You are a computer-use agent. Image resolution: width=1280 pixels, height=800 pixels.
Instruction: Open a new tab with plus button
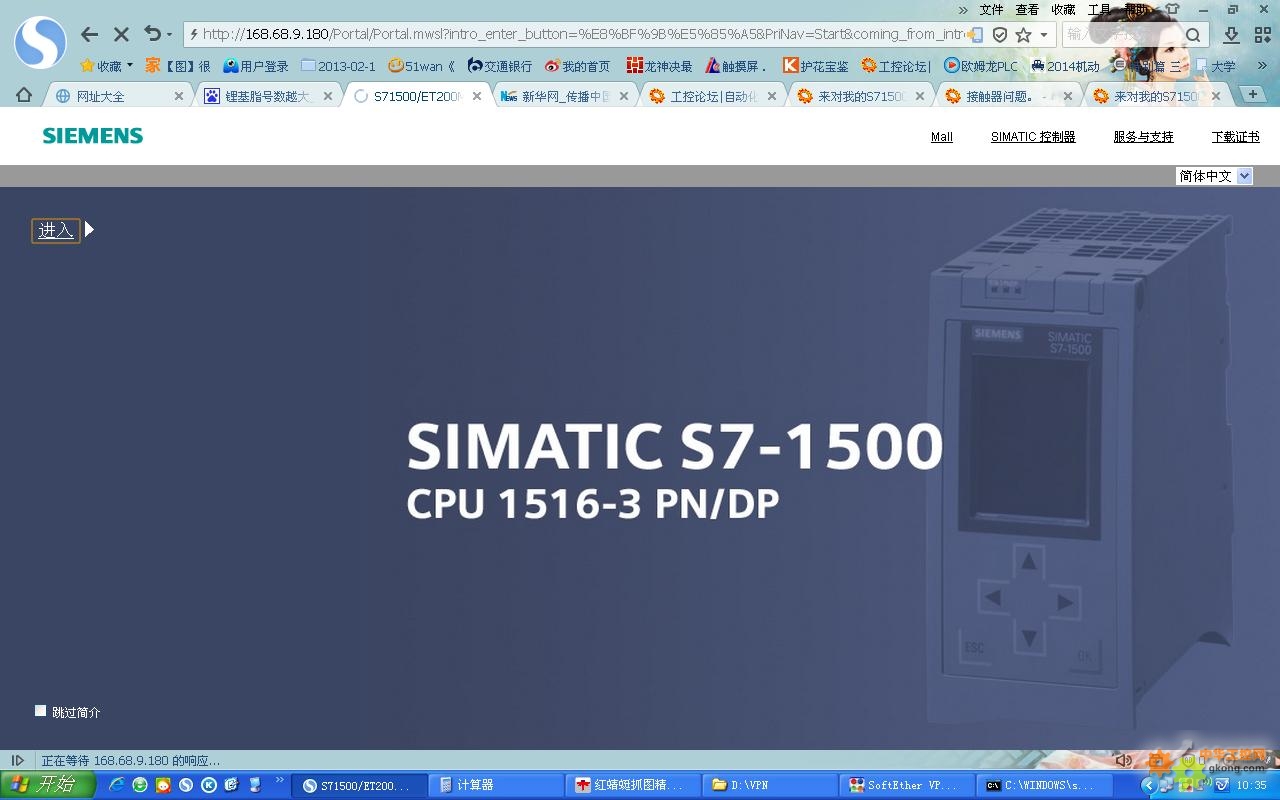point(1252,94)
